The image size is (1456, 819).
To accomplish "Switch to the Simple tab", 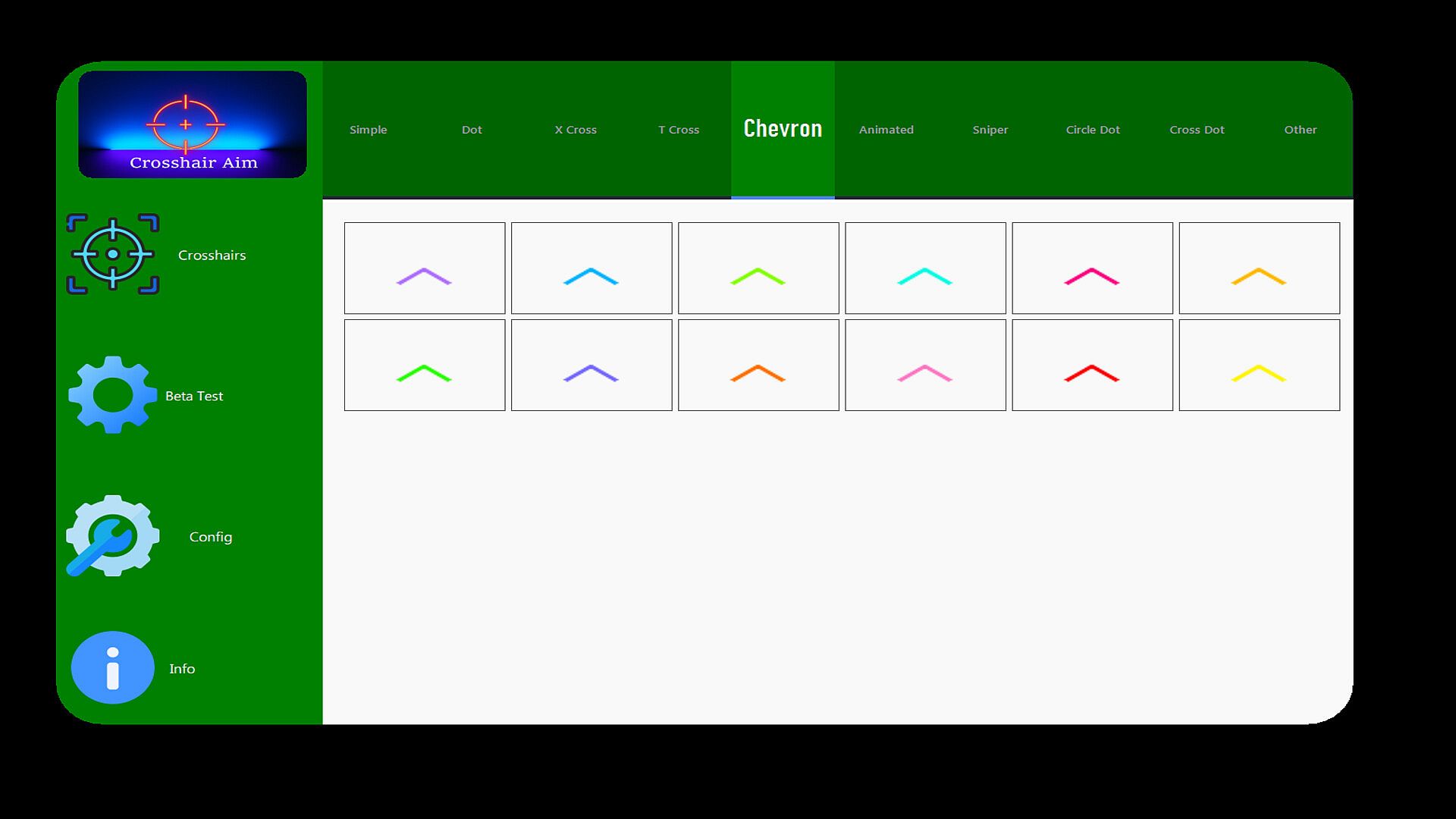I will click(369, 130).
